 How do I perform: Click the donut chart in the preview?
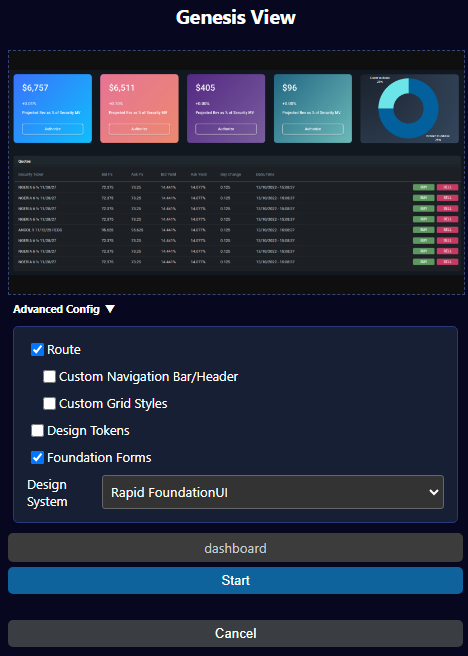(408, 108)
